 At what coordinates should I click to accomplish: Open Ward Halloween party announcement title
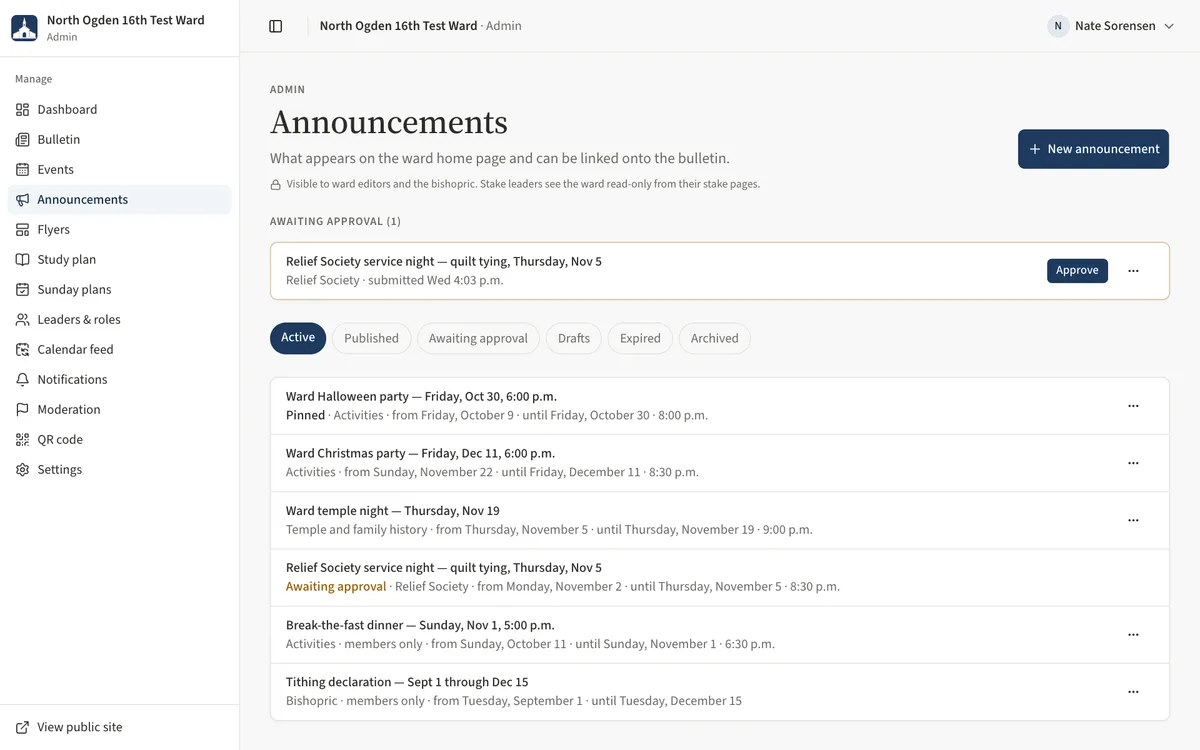tap(421, 397)
